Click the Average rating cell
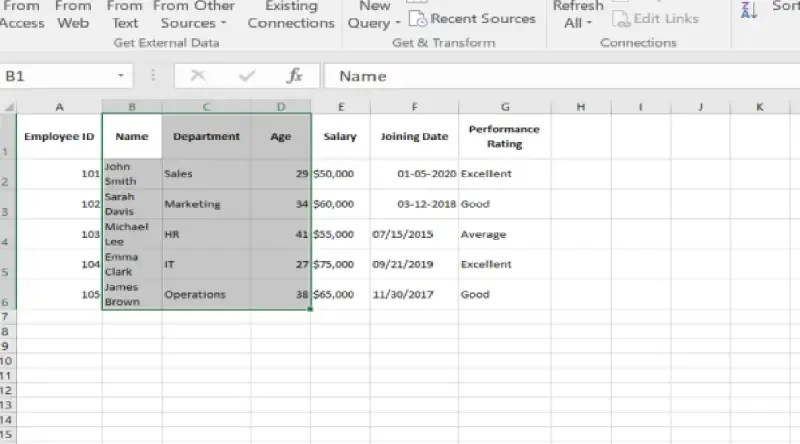 [x=505, y=234]
